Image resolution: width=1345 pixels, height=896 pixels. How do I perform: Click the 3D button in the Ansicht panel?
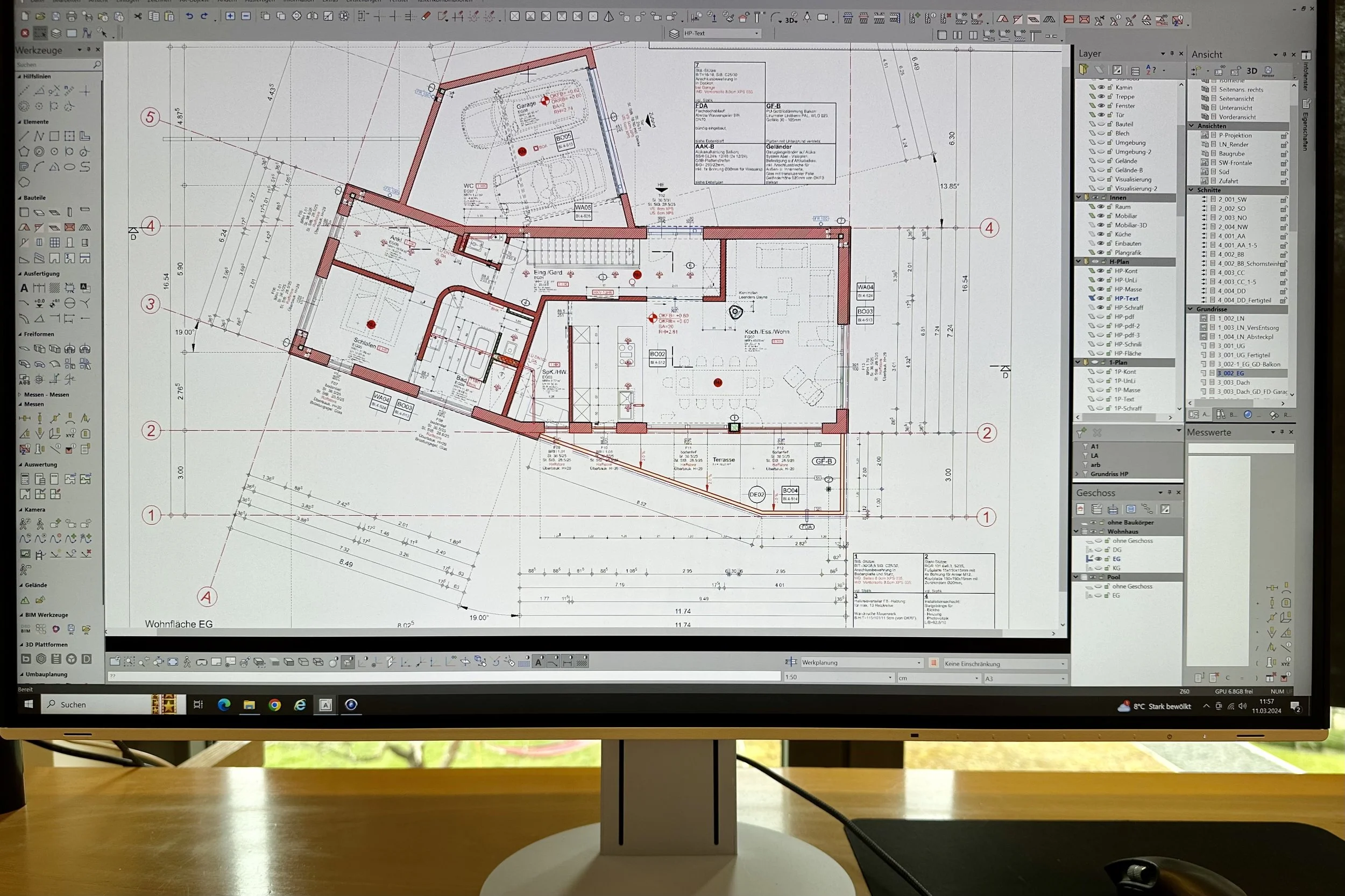point(1252,71)
